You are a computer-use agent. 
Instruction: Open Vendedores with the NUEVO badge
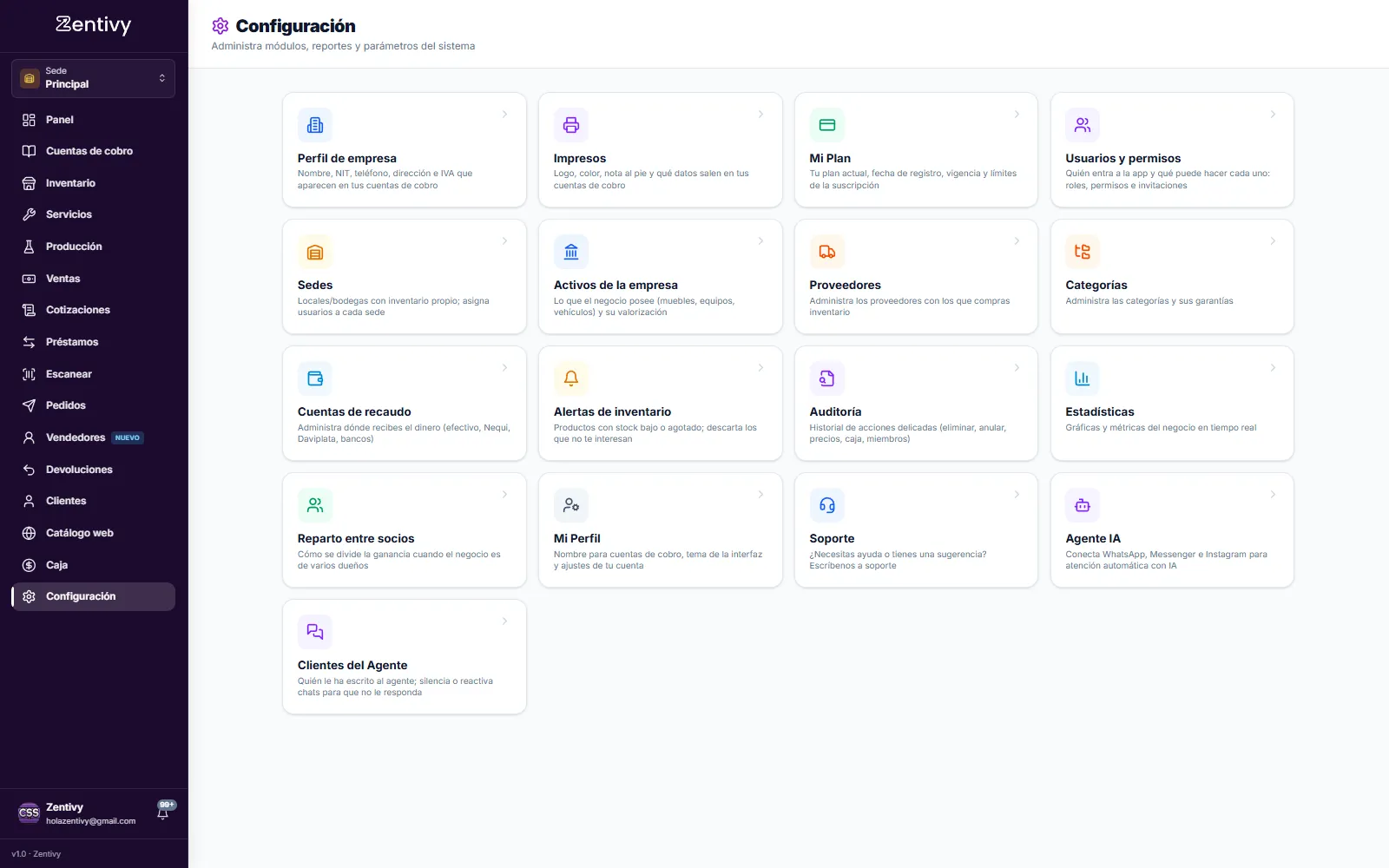click(93, 437)
